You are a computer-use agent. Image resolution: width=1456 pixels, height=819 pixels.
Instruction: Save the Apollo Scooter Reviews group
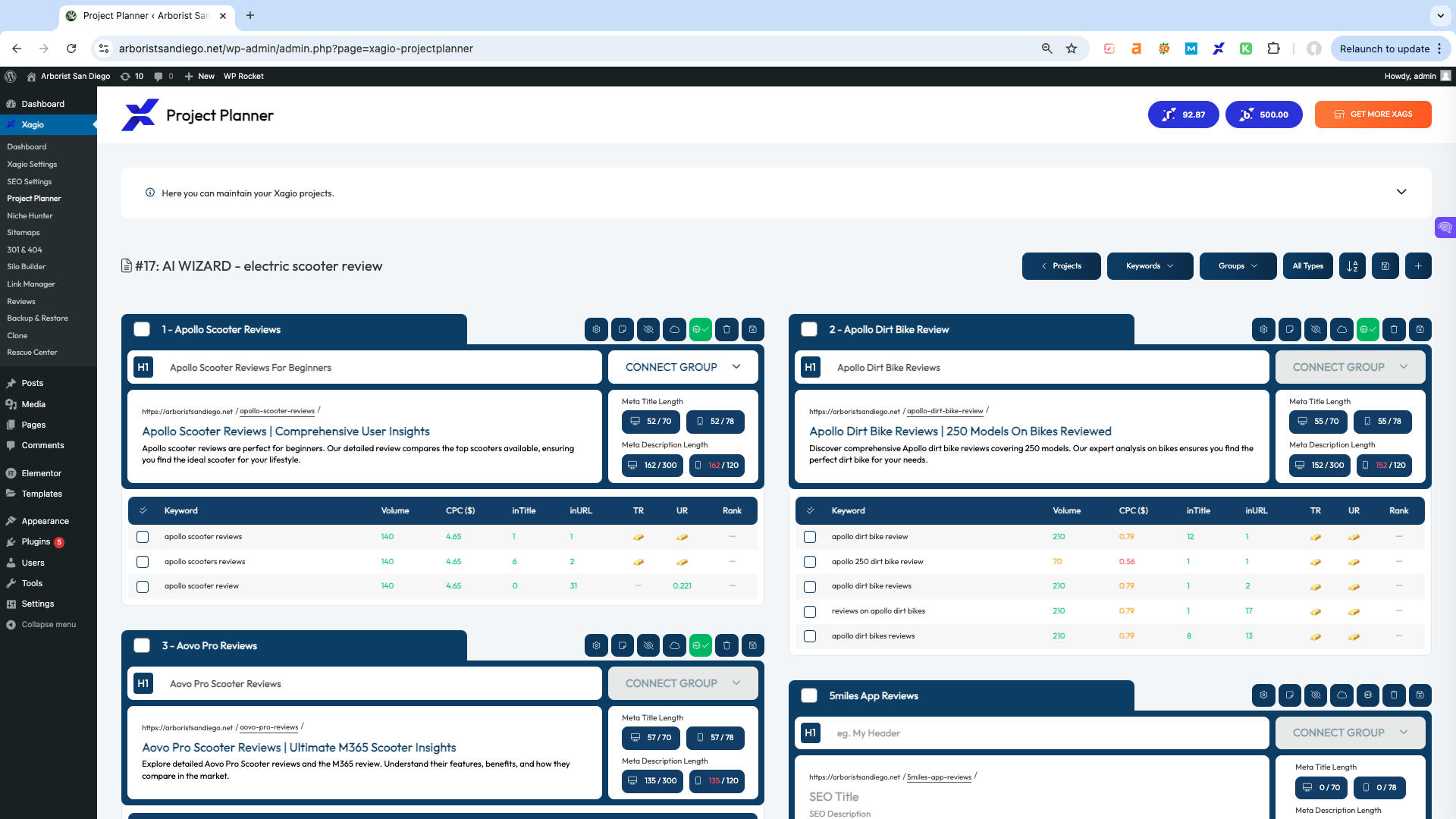pyautogui.click(x=753, y=330)
